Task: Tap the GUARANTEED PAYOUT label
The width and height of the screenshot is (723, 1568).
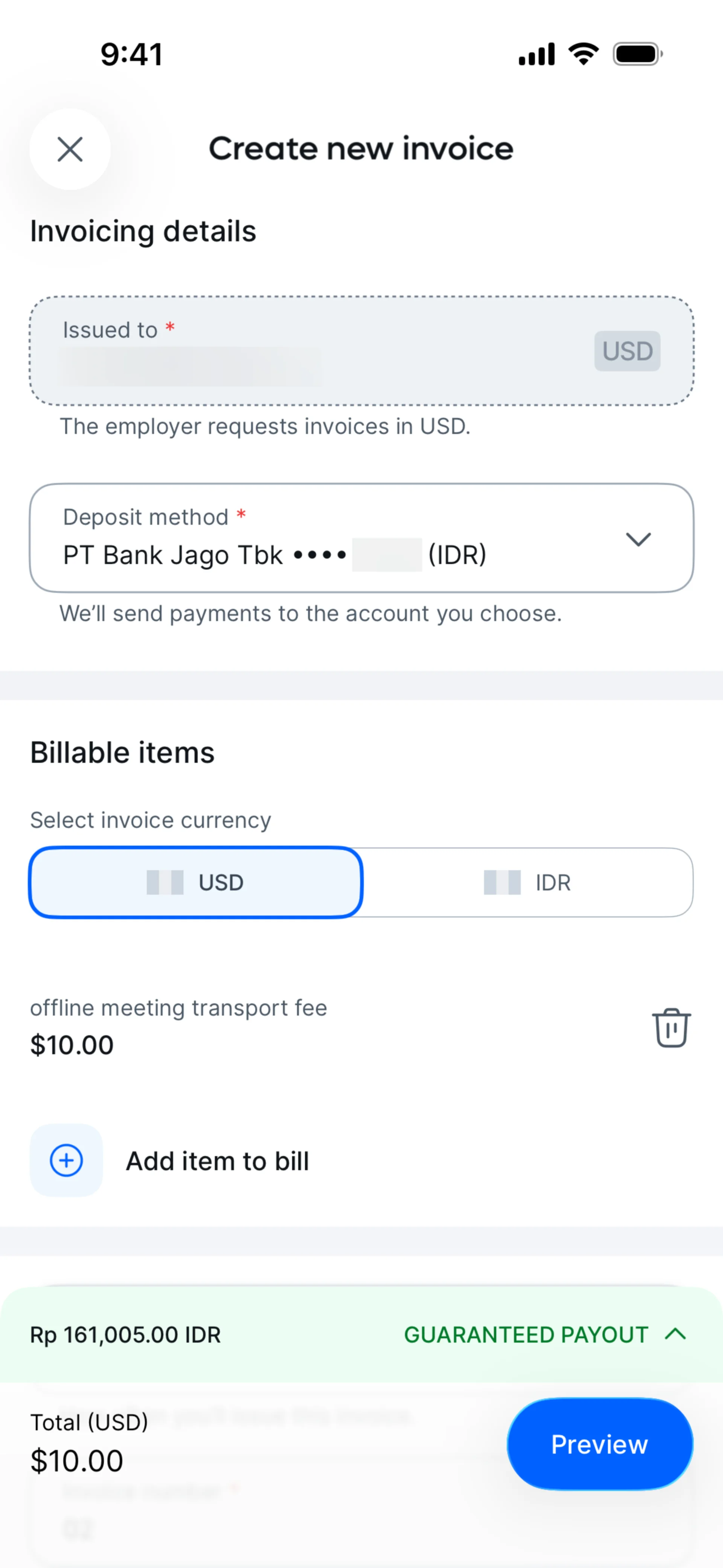Action: click(526, 1334)
